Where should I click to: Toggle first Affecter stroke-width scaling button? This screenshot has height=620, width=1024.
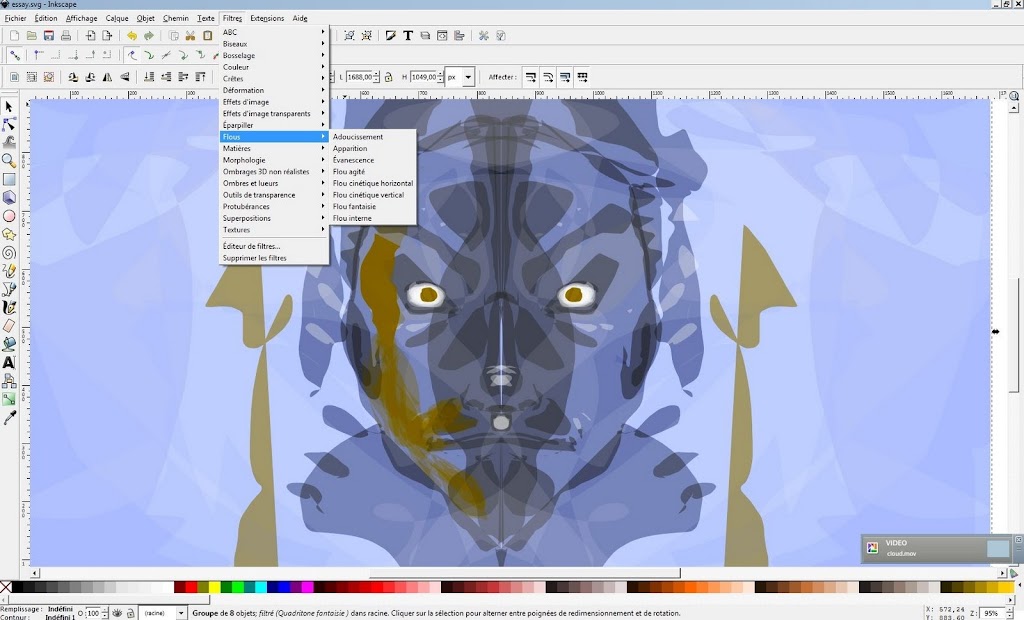click(531, 77)
